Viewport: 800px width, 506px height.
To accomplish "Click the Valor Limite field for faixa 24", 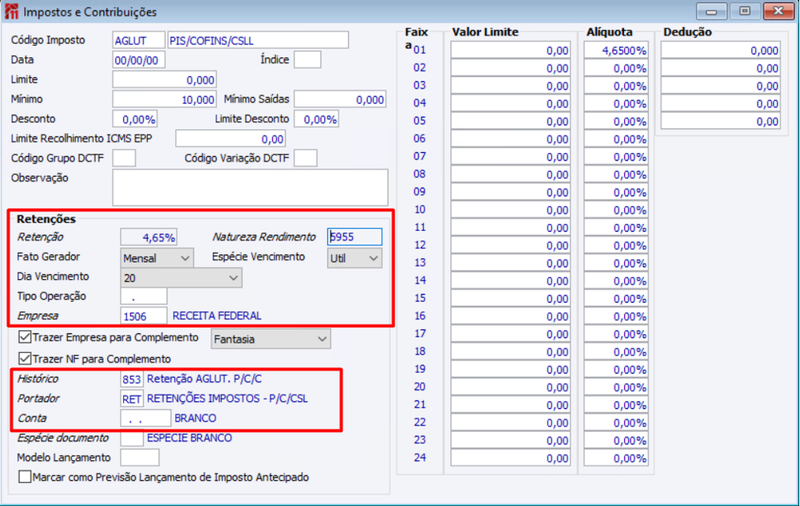I will 510,458.
